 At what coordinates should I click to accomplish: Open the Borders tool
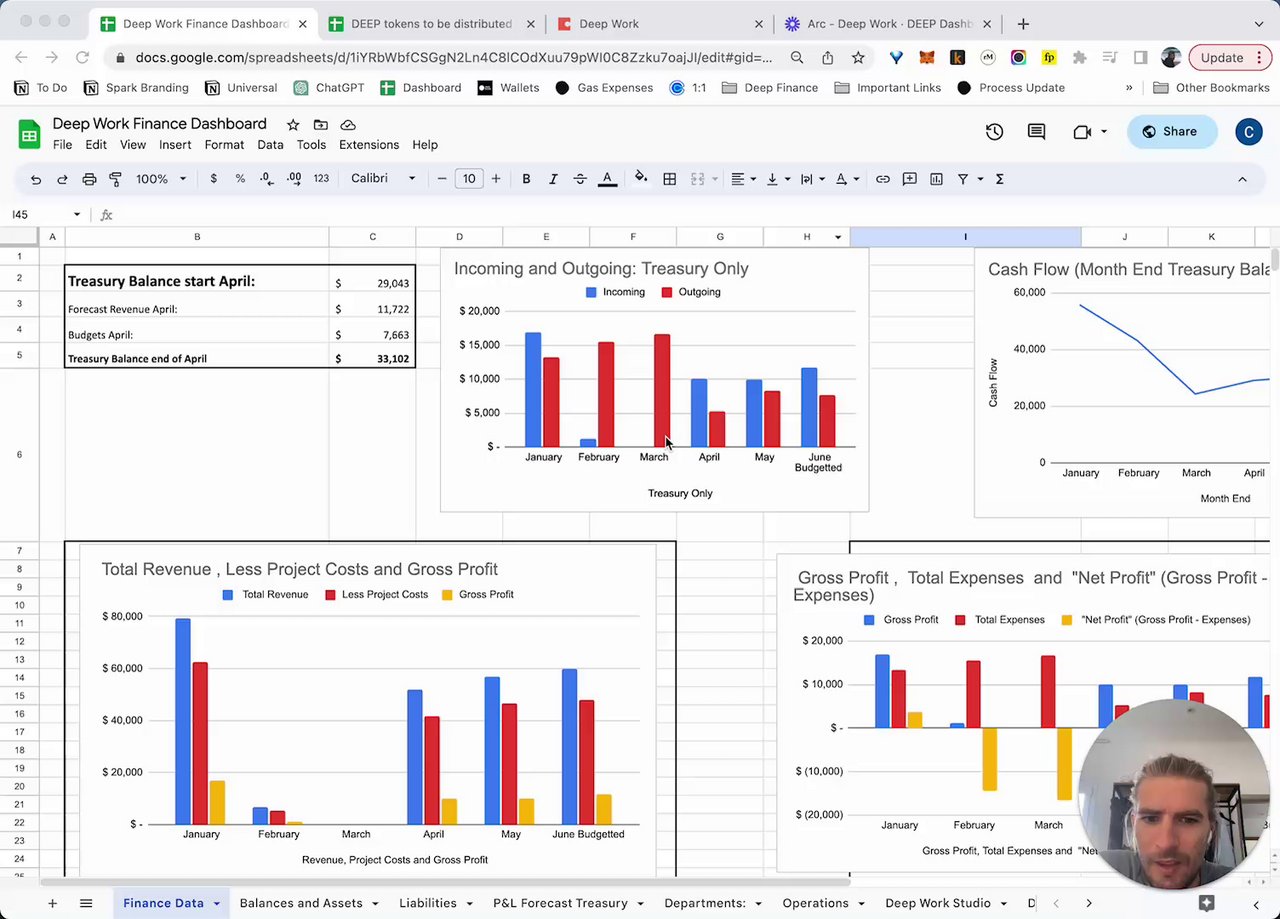670,179
